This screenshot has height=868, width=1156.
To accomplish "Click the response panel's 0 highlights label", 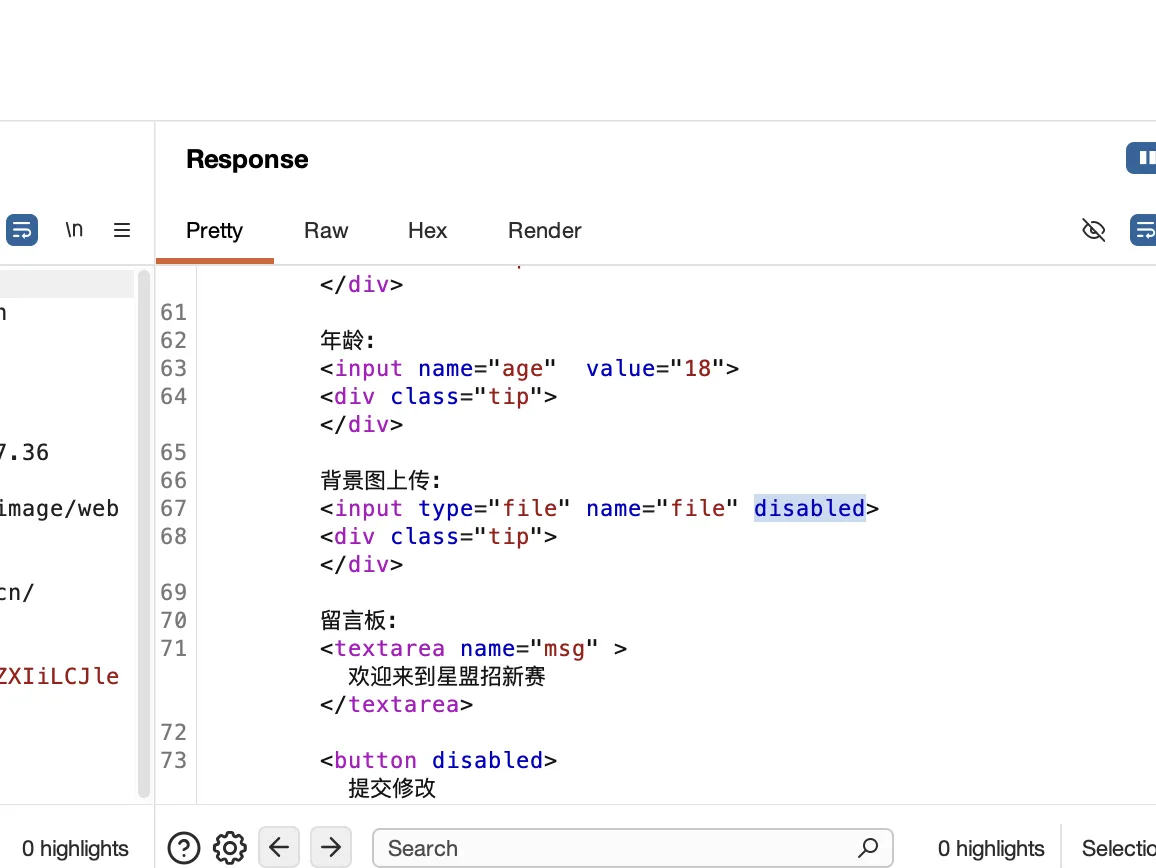I will coord(991,848).
